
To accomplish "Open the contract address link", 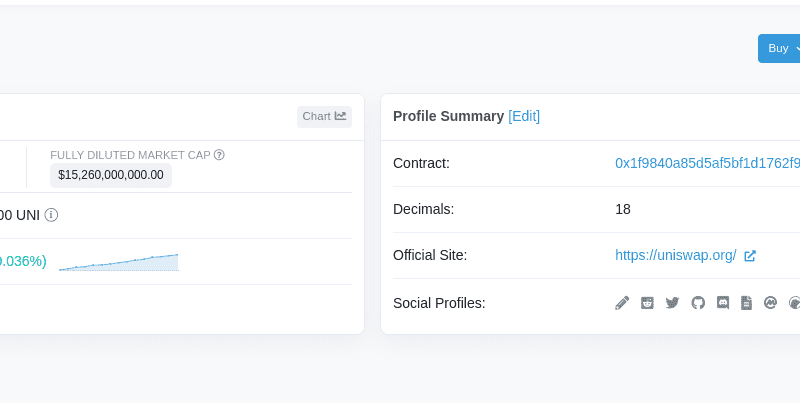I will [707, 163].
